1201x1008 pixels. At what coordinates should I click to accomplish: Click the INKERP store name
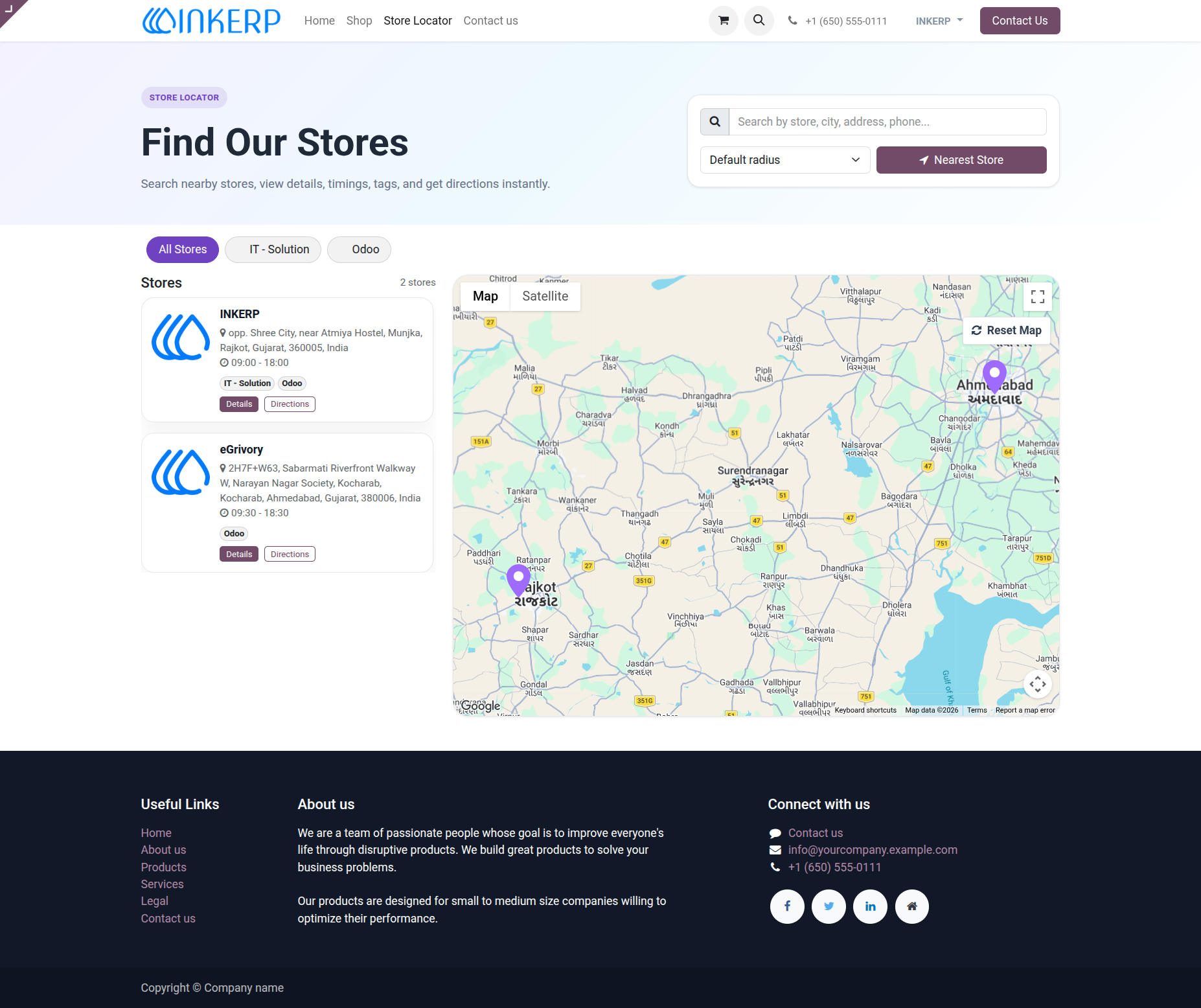pos(239,314)
